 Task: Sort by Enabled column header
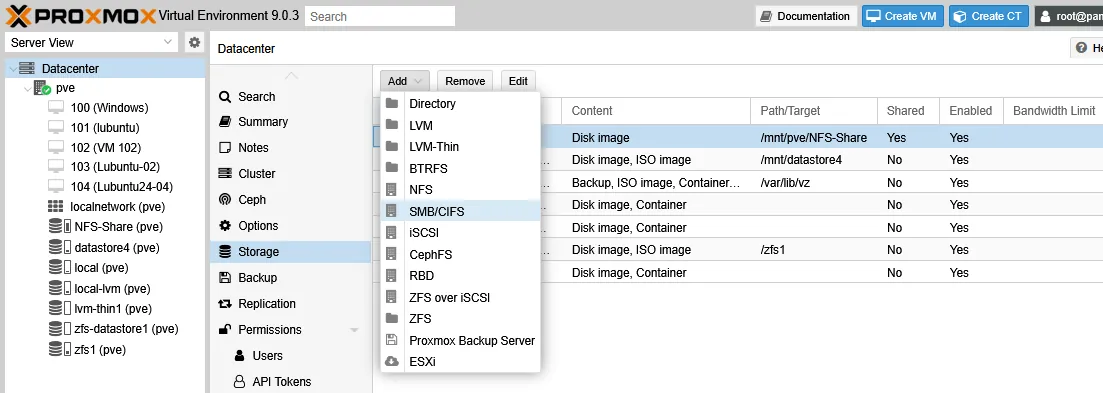click(x=971, y=110)
